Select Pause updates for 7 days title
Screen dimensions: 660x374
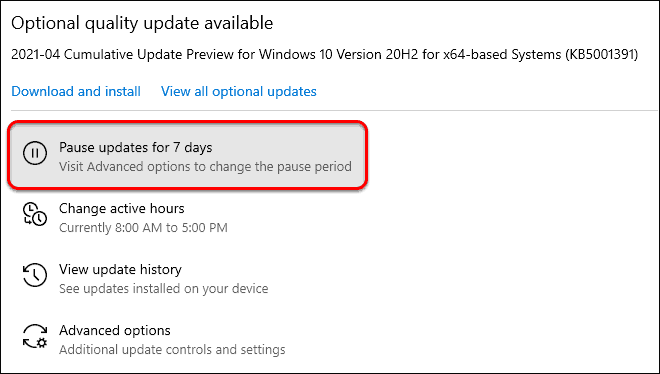(x=136, y=147)
